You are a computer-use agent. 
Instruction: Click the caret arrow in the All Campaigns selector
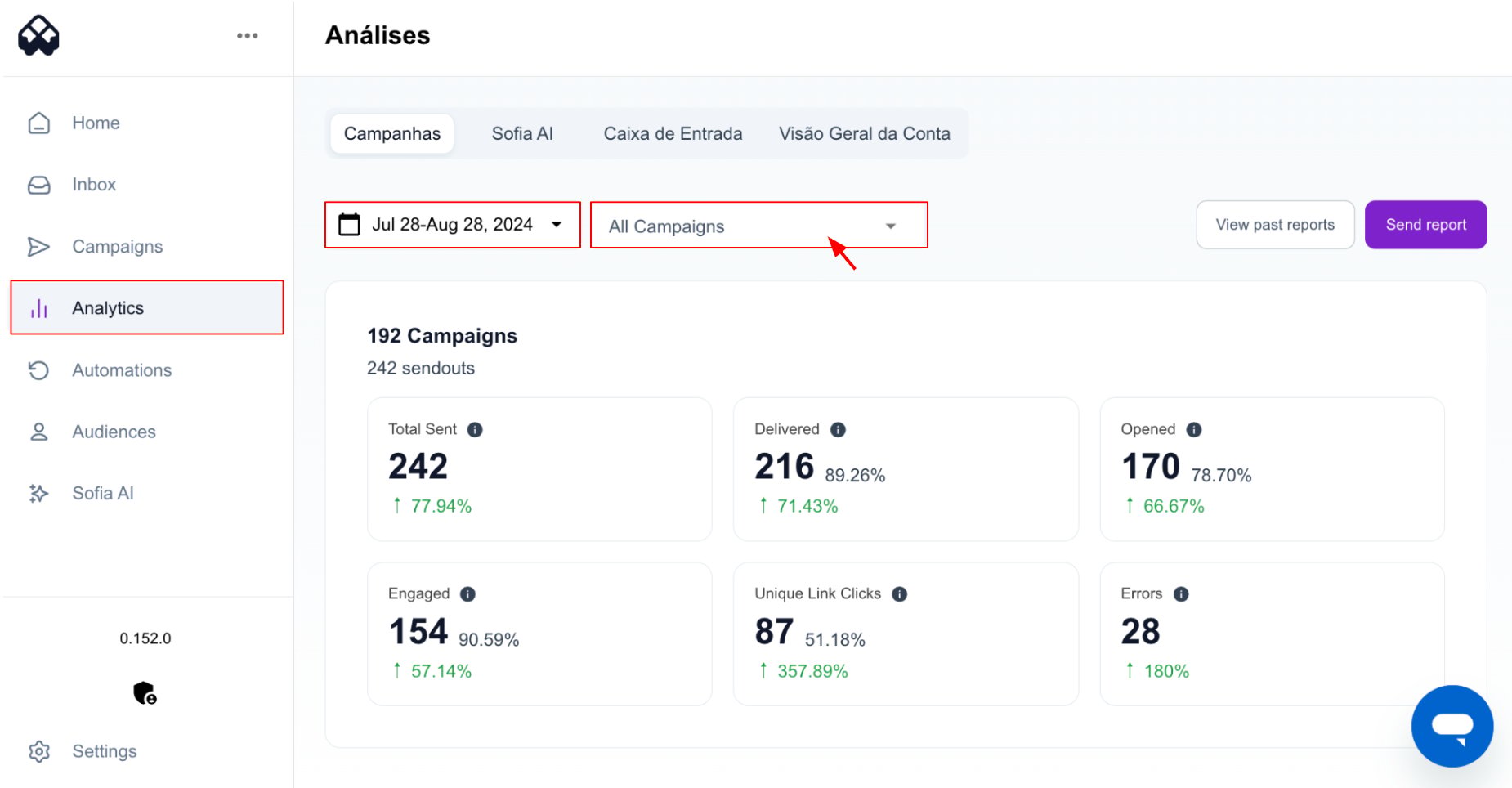coord(891,226)
